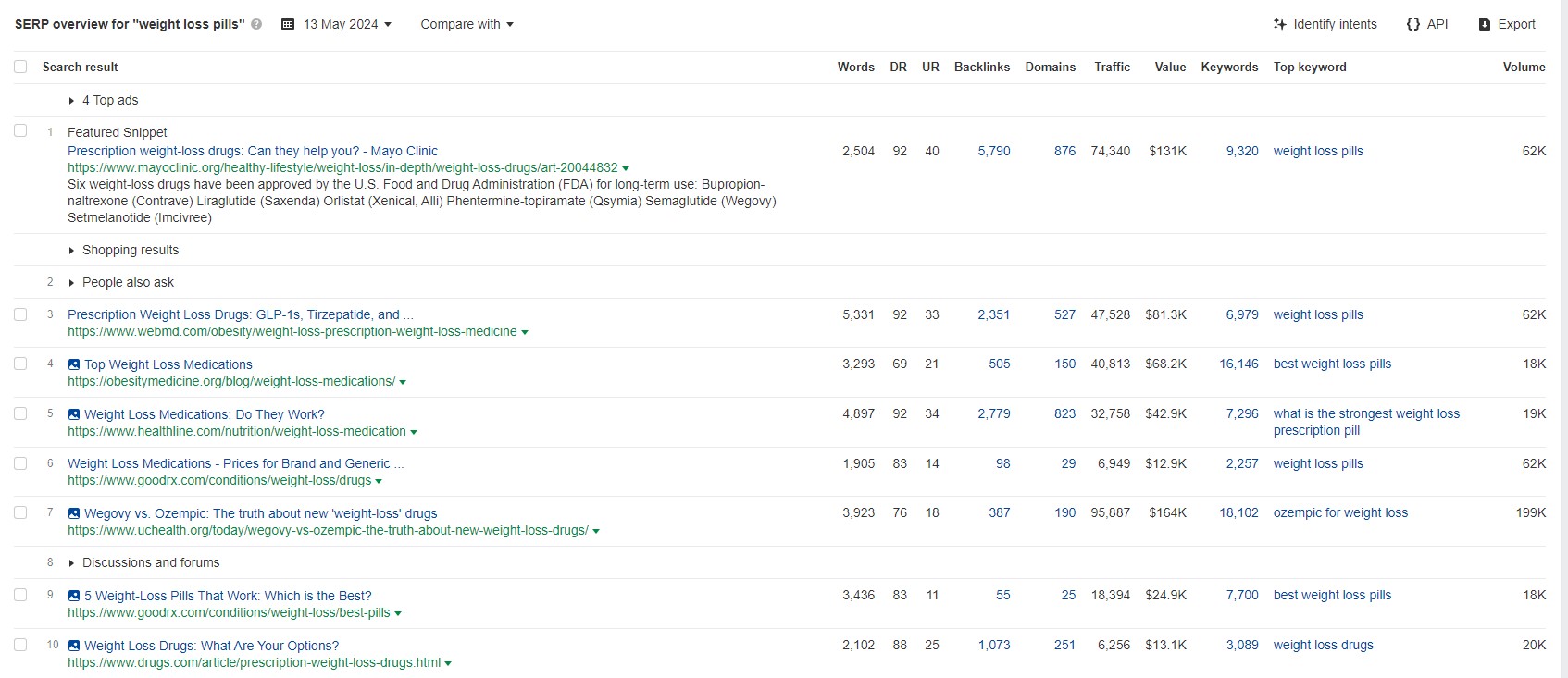Click the API button

1426,24
